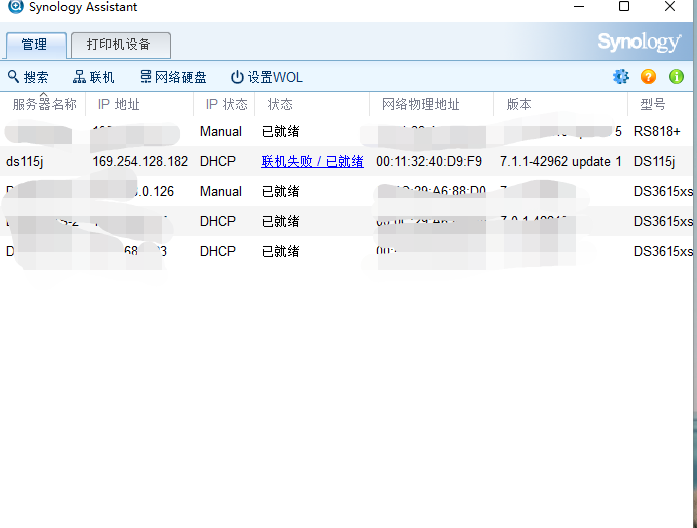Image resolution: width=697 pixels, height=528 pixels.
Task: Open help with orange question mark icon
Action: [648, 76]
